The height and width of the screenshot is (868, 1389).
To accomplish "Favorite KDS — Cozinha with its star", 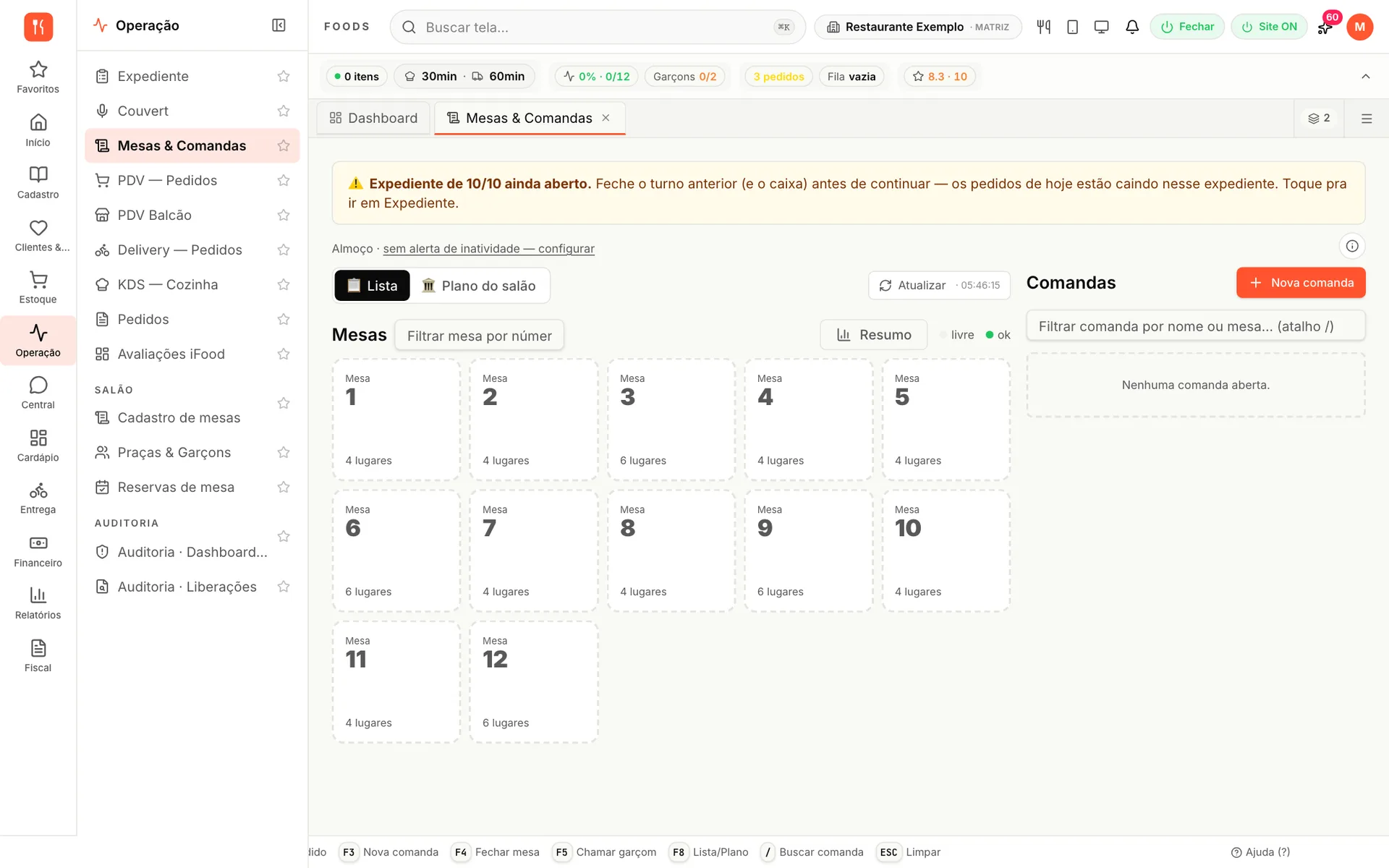I will tap(284, 284).
